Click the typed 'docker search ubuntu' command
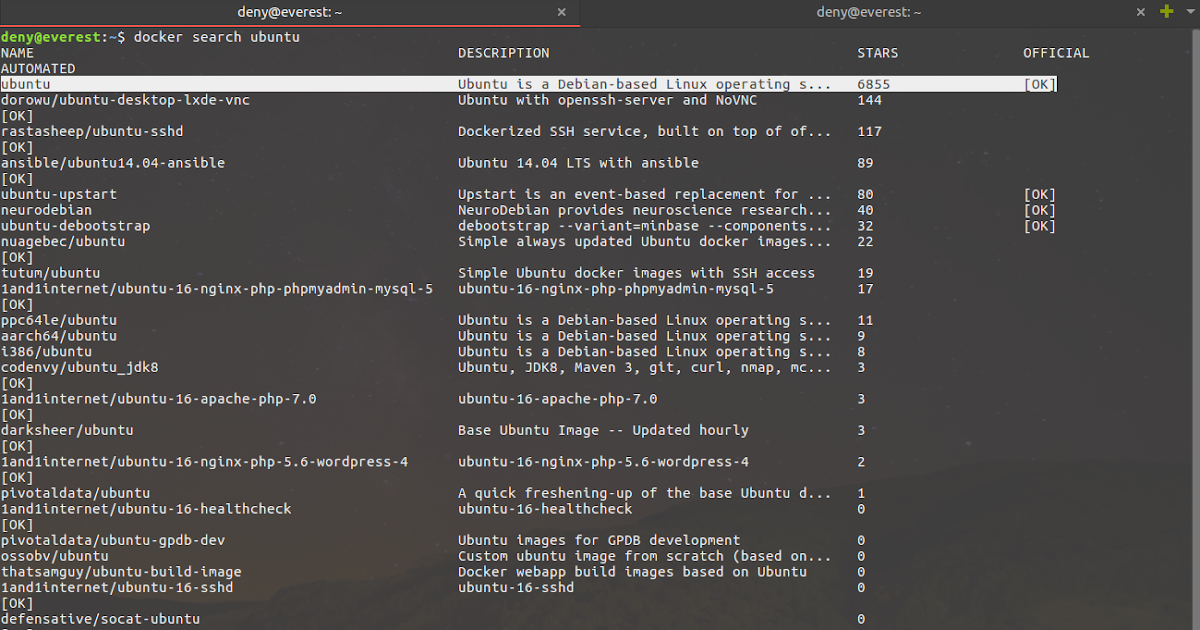 [x=216, y=37]
